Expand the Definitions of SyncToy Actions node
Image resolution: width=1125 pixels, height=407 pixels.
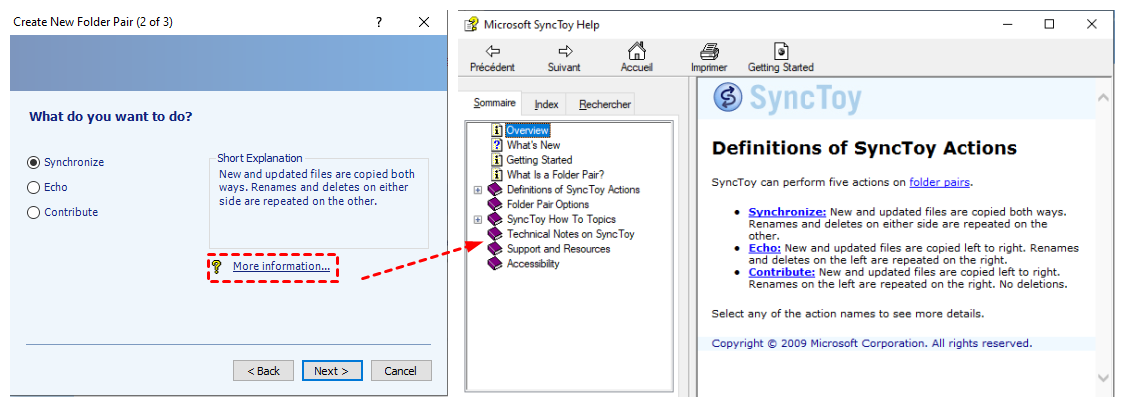pyautogui.click(x=478, y=190)
